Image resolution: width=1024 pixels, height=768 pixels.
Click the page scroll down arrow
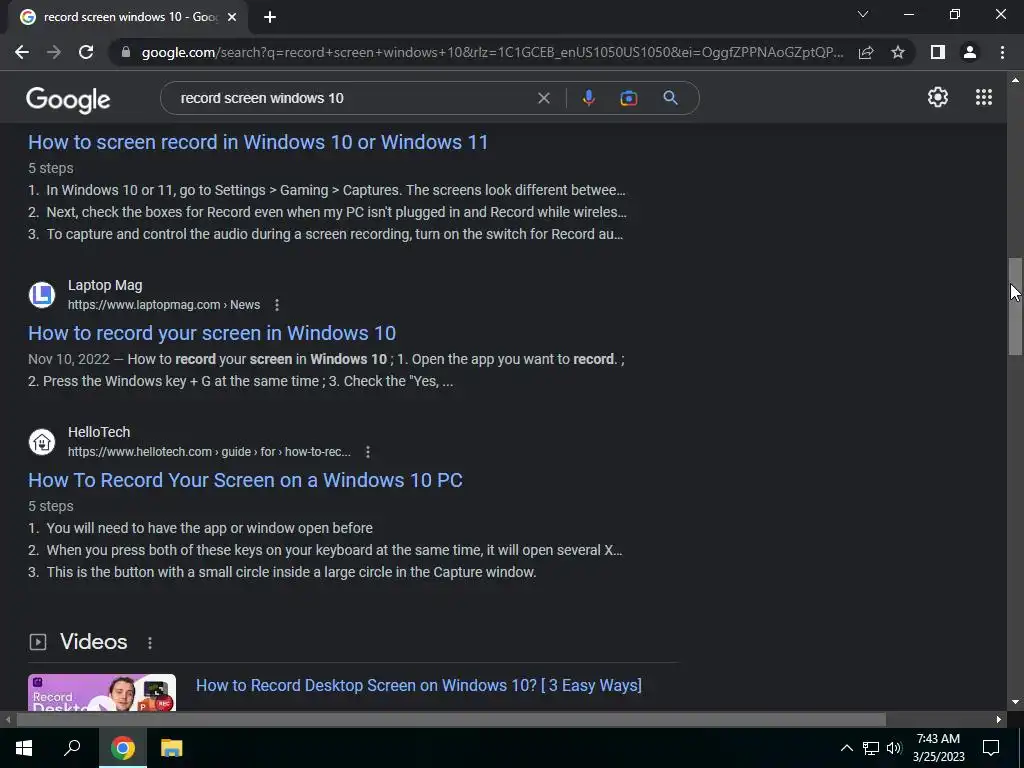(x=1015, y=703)
